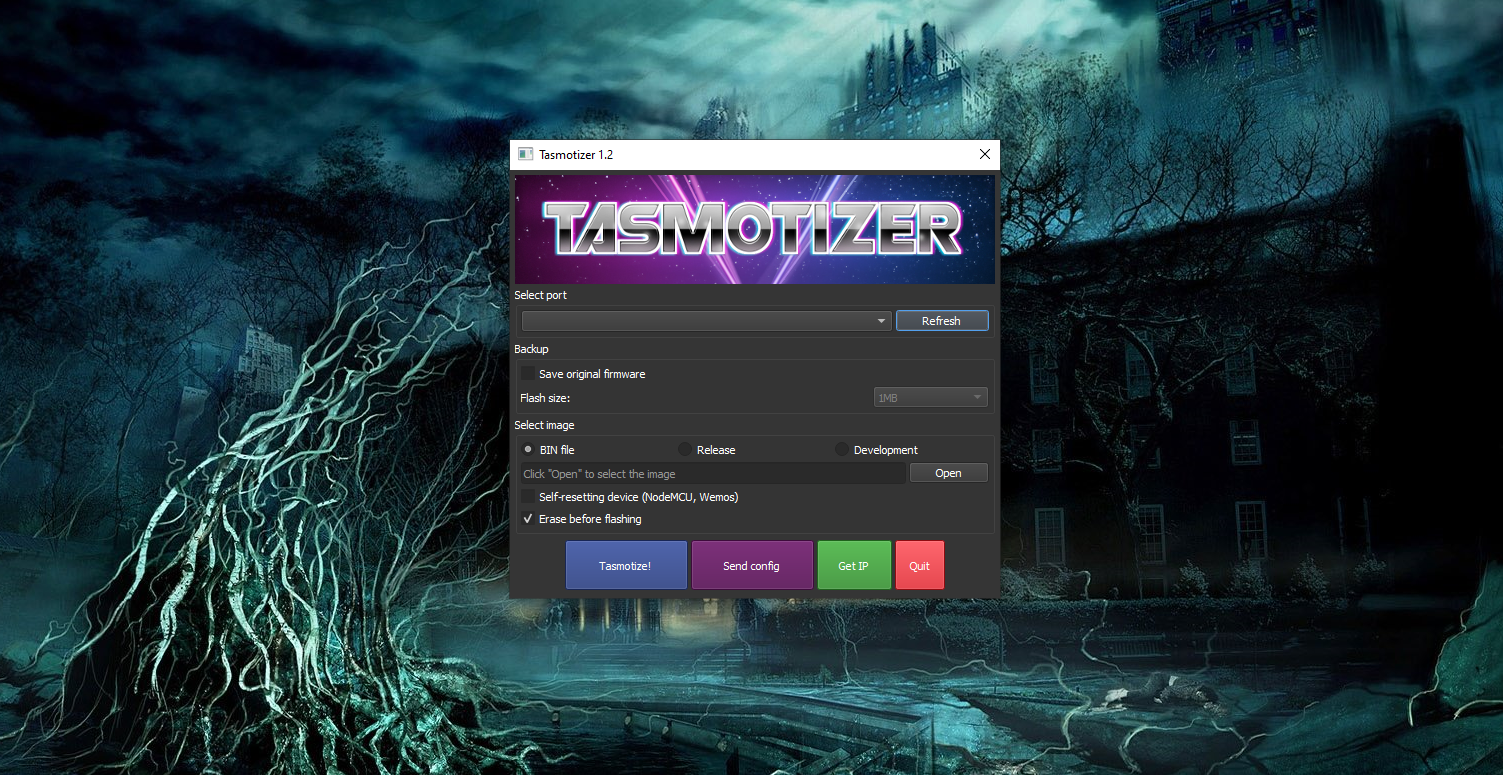Select the Development firmware option
This screenshot has width=1503, height=775.
[x=841, y=449]
